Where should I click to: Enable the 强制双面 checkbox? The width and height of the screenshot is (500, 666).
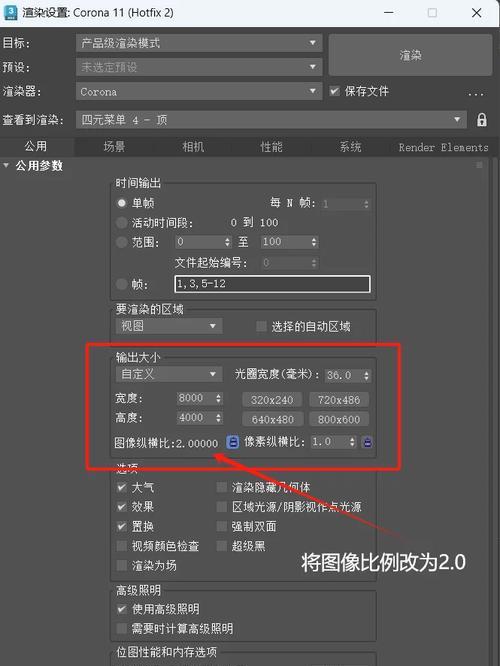pyautogui.click(x=221, y=526)
